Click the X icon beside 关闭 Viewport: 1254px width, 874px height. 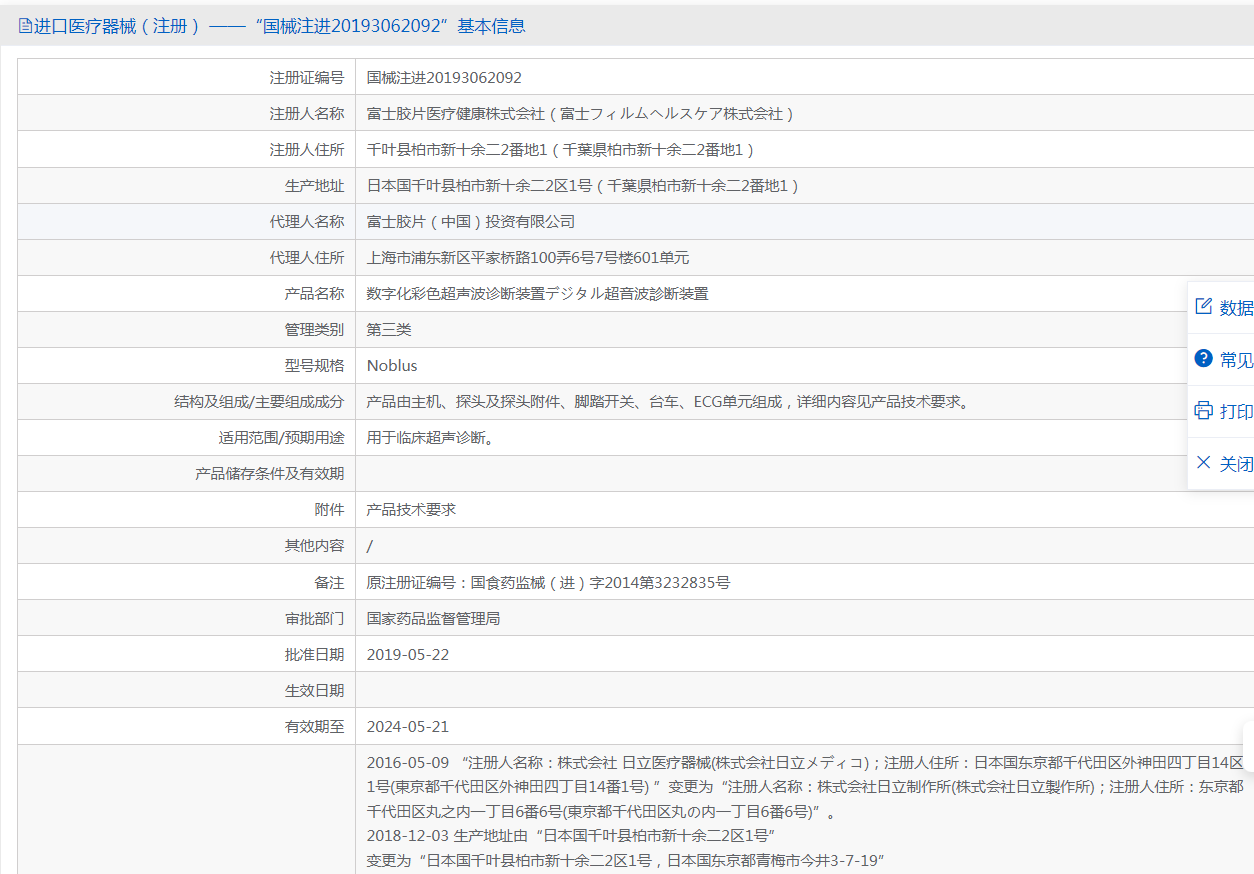click(x=1204, y=463)
